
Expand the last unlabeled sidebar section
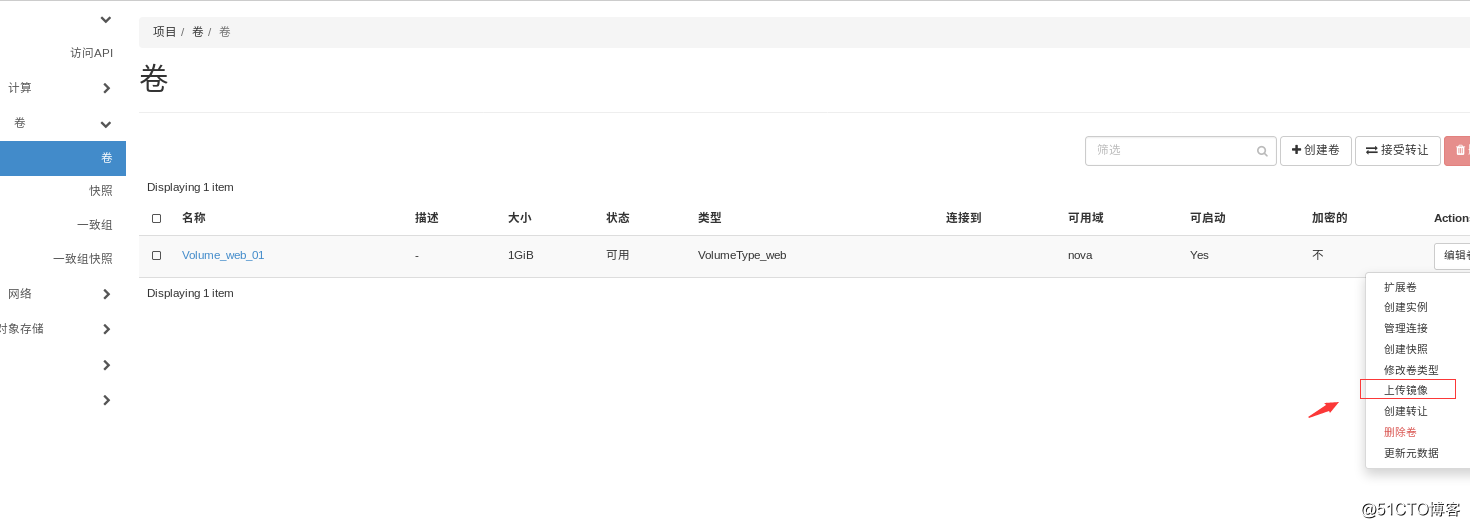coord(106,400)
